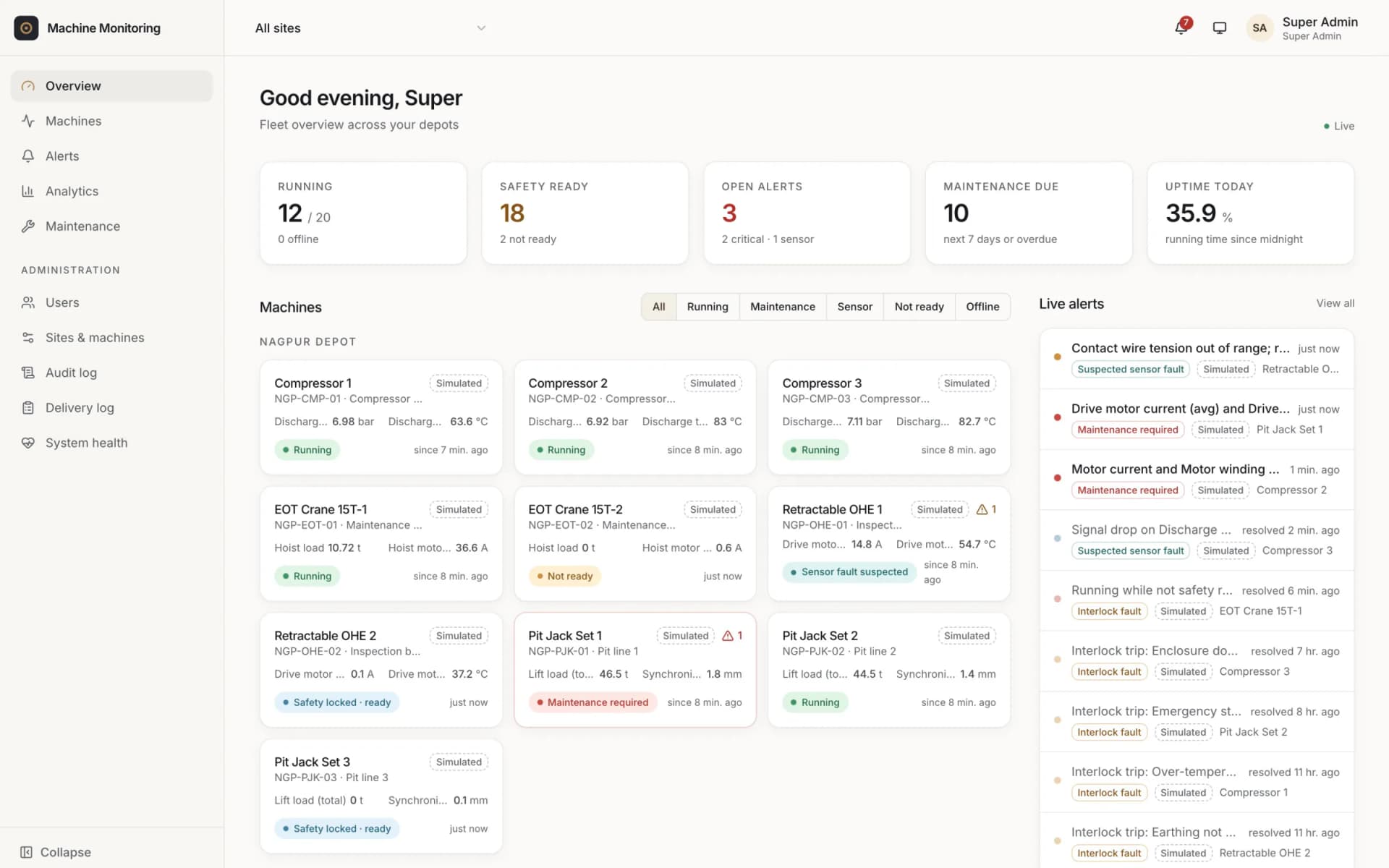Go to Machines in sidebar

point(111,121)
